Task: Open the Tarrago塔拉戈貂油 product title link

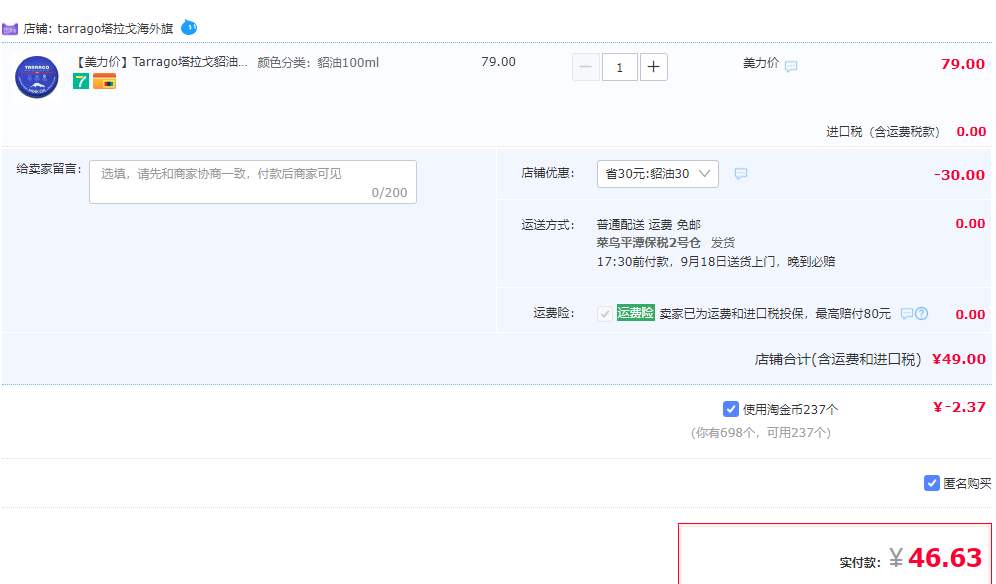Action: click(161, 62)
